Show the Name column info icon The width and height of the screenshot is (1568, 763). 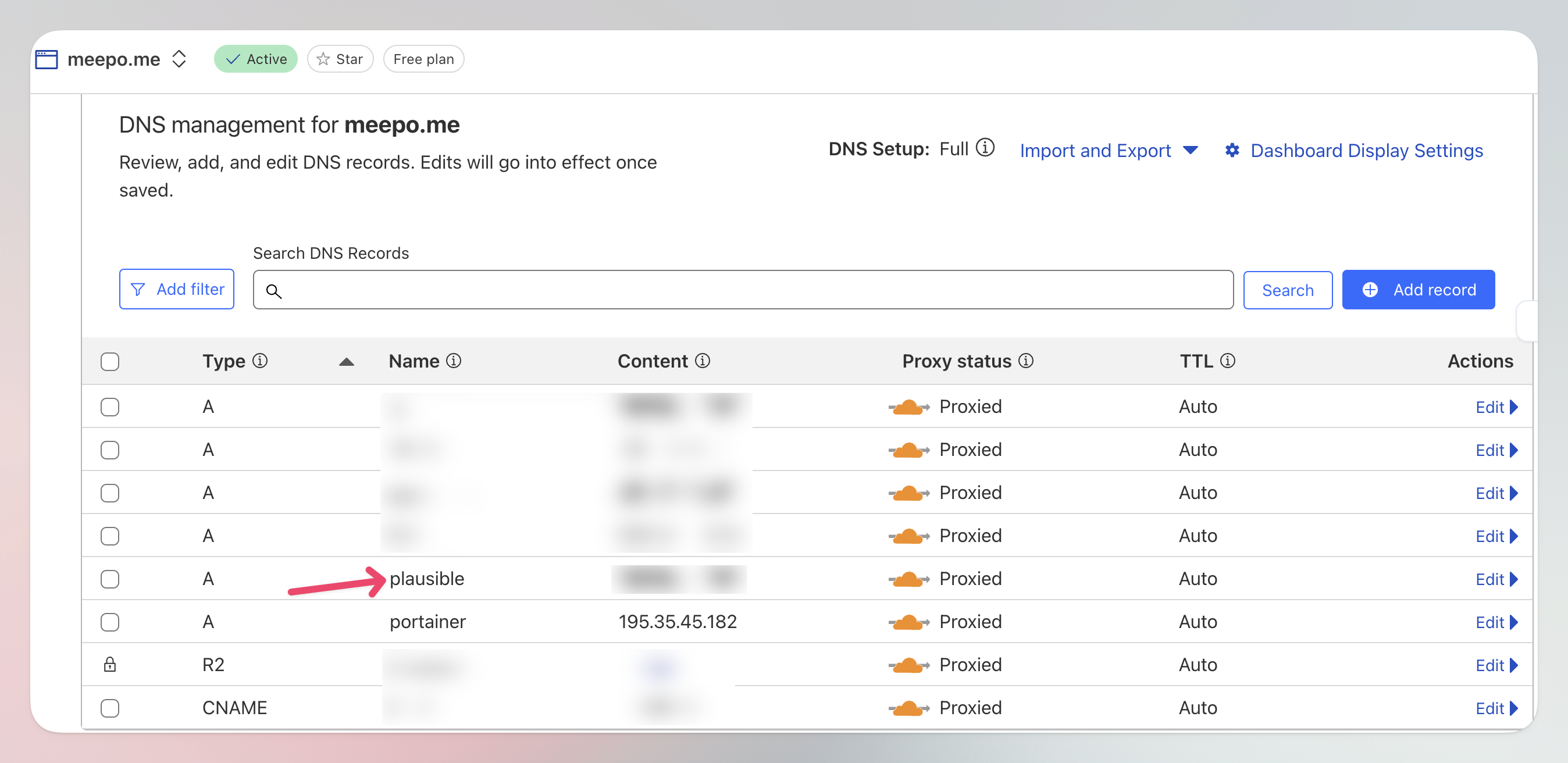[x=454, y=361]
